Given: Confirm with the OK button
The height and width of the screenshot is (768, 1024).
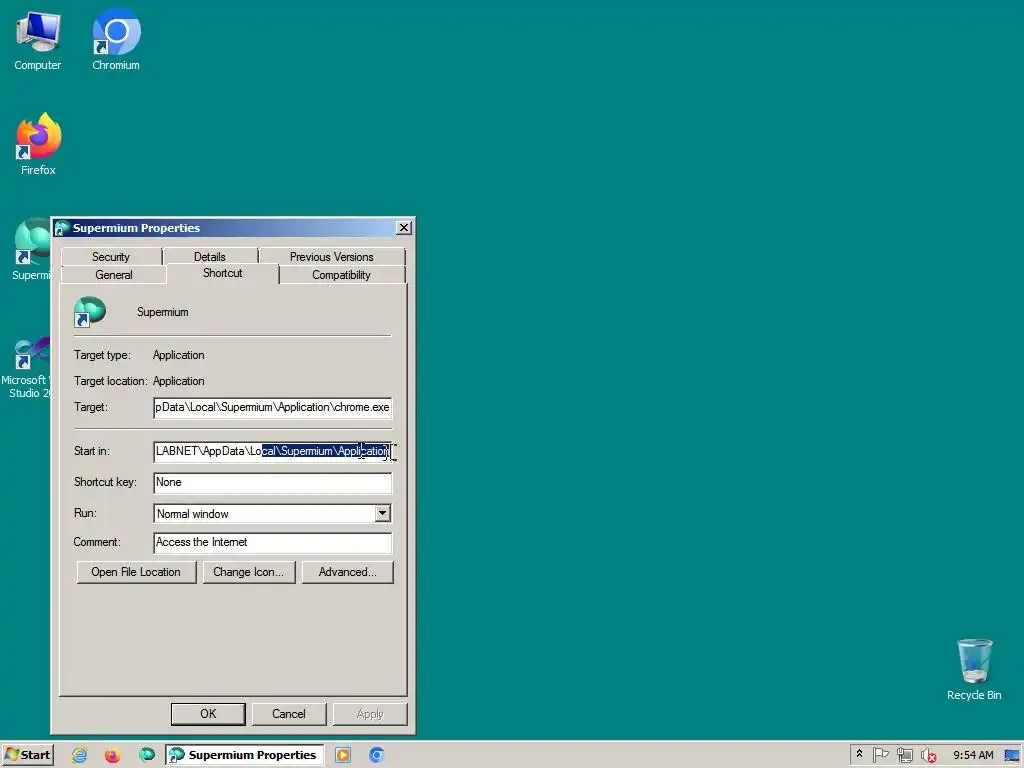Looking at the screenshot, I should 208,714.
